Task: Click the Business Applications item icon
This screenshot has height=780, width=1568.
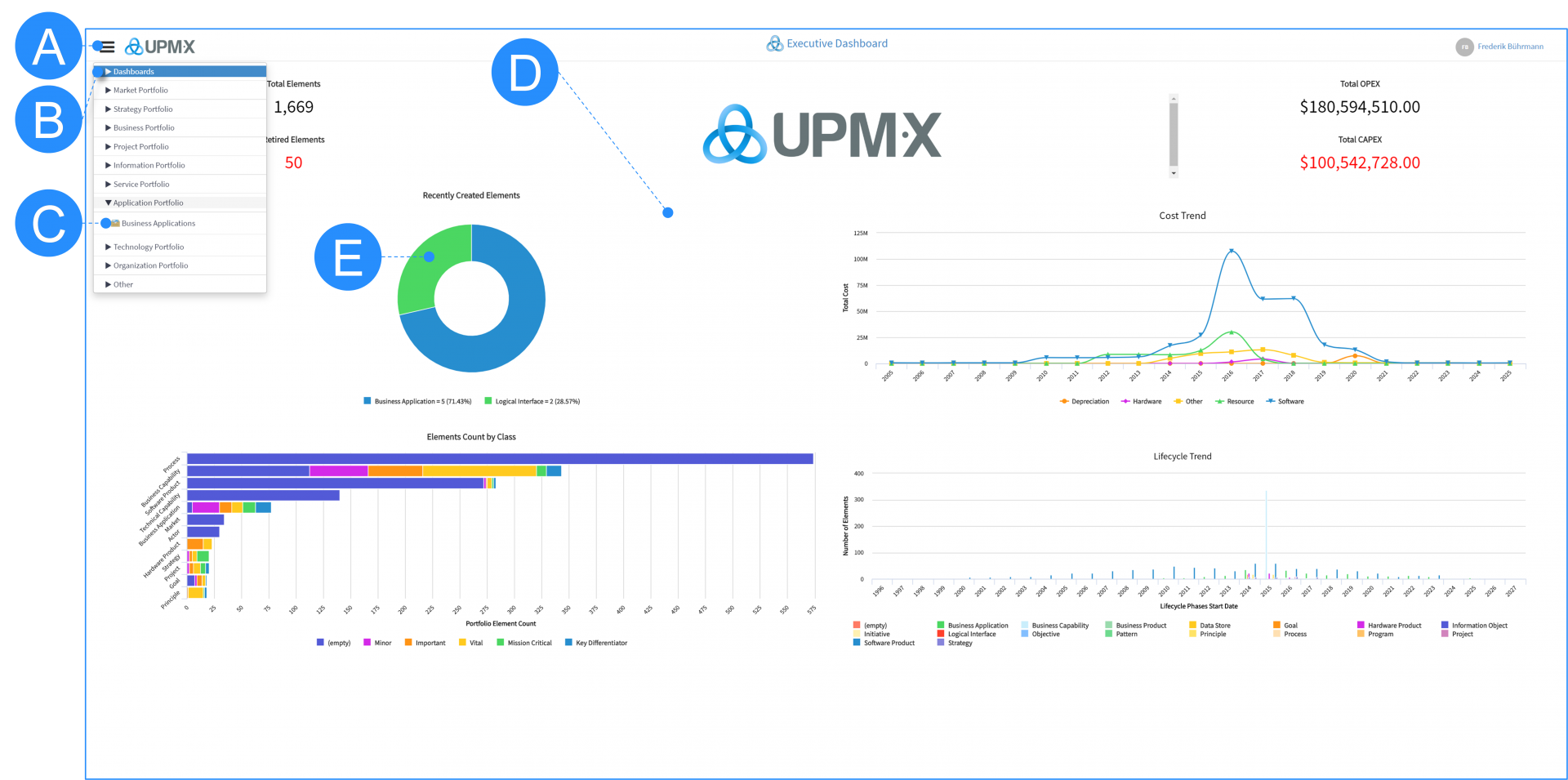Action: point(115,223)
